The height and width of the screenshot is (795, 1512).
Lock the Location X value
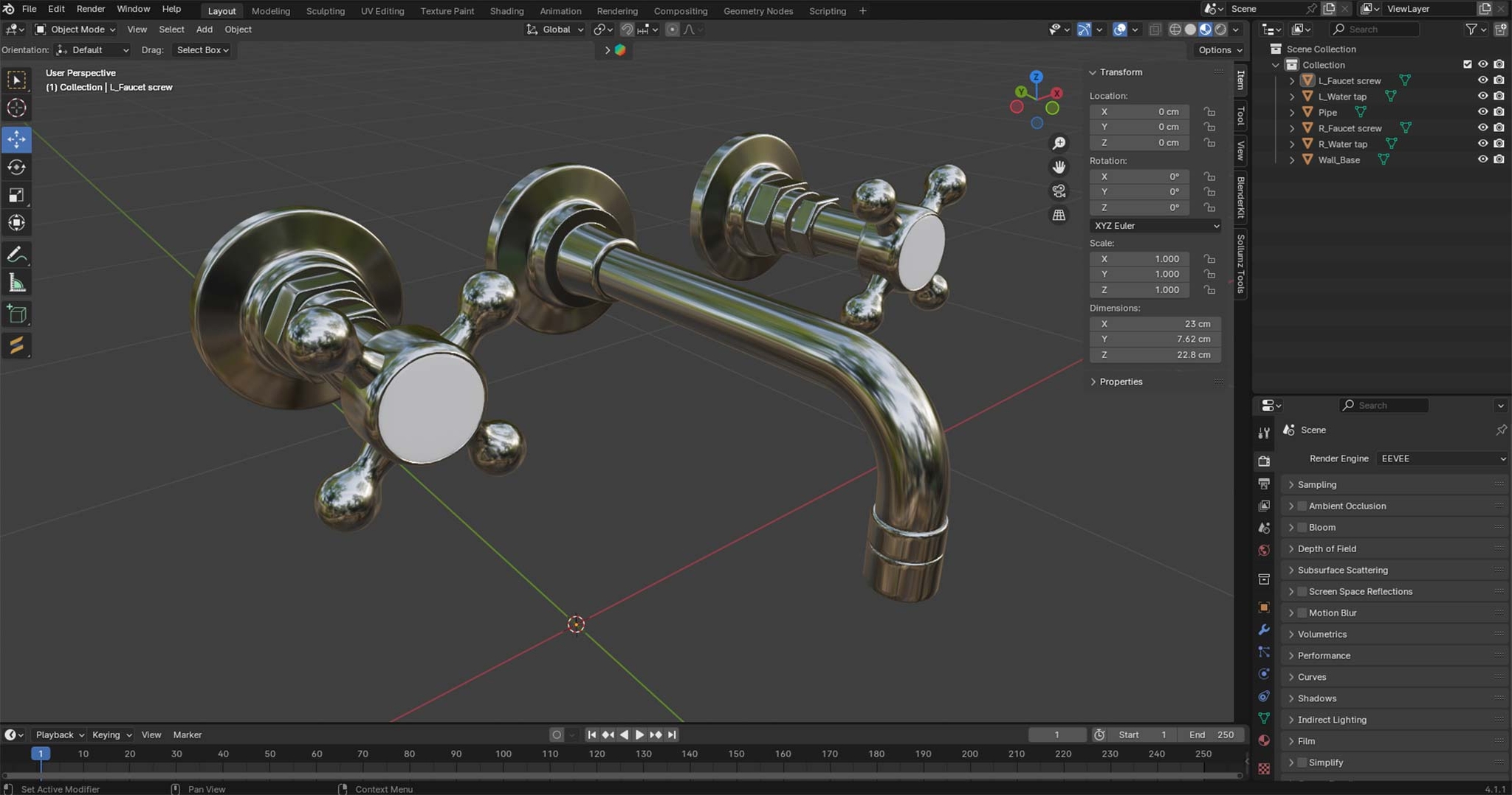[1209, 111]
